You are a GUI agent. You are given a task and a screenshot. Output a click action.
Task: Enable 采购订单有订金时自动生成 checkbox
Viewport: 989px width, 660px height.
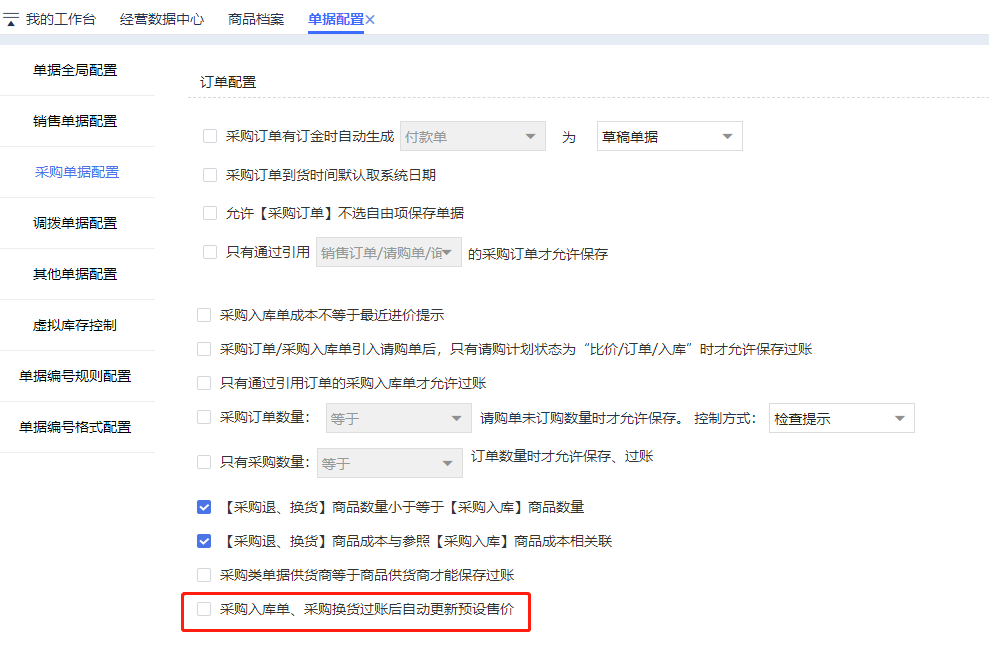click(x=210, y=135)
